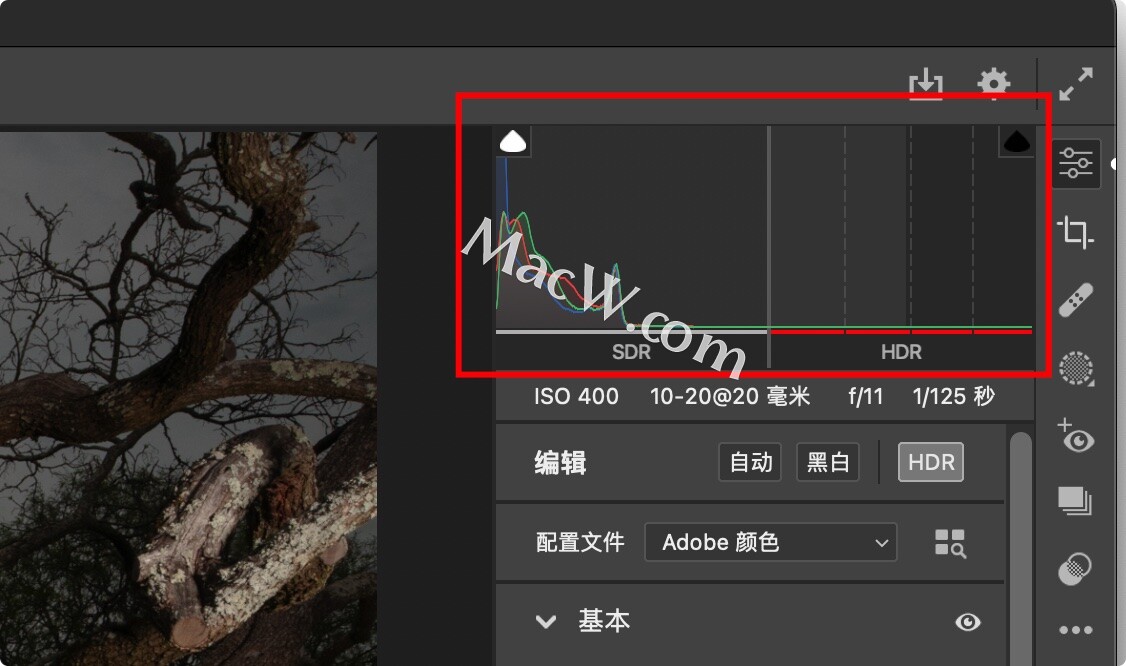Image resolution: width=1126 pixels, height=666 pixels.
Task: Open the Edit sliders panel icon
Action: pos(1076,164)
